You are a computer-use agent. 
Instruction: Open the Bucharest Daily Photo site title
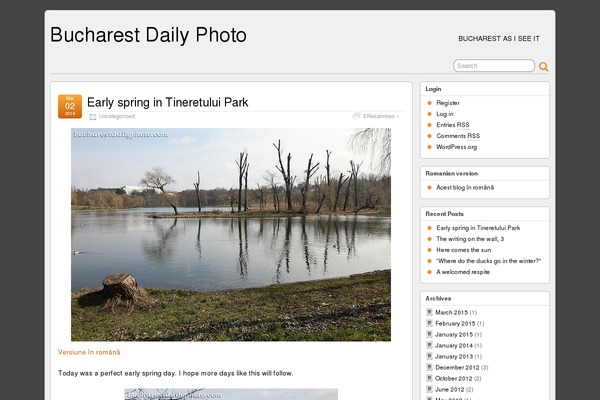click(148, 35)
